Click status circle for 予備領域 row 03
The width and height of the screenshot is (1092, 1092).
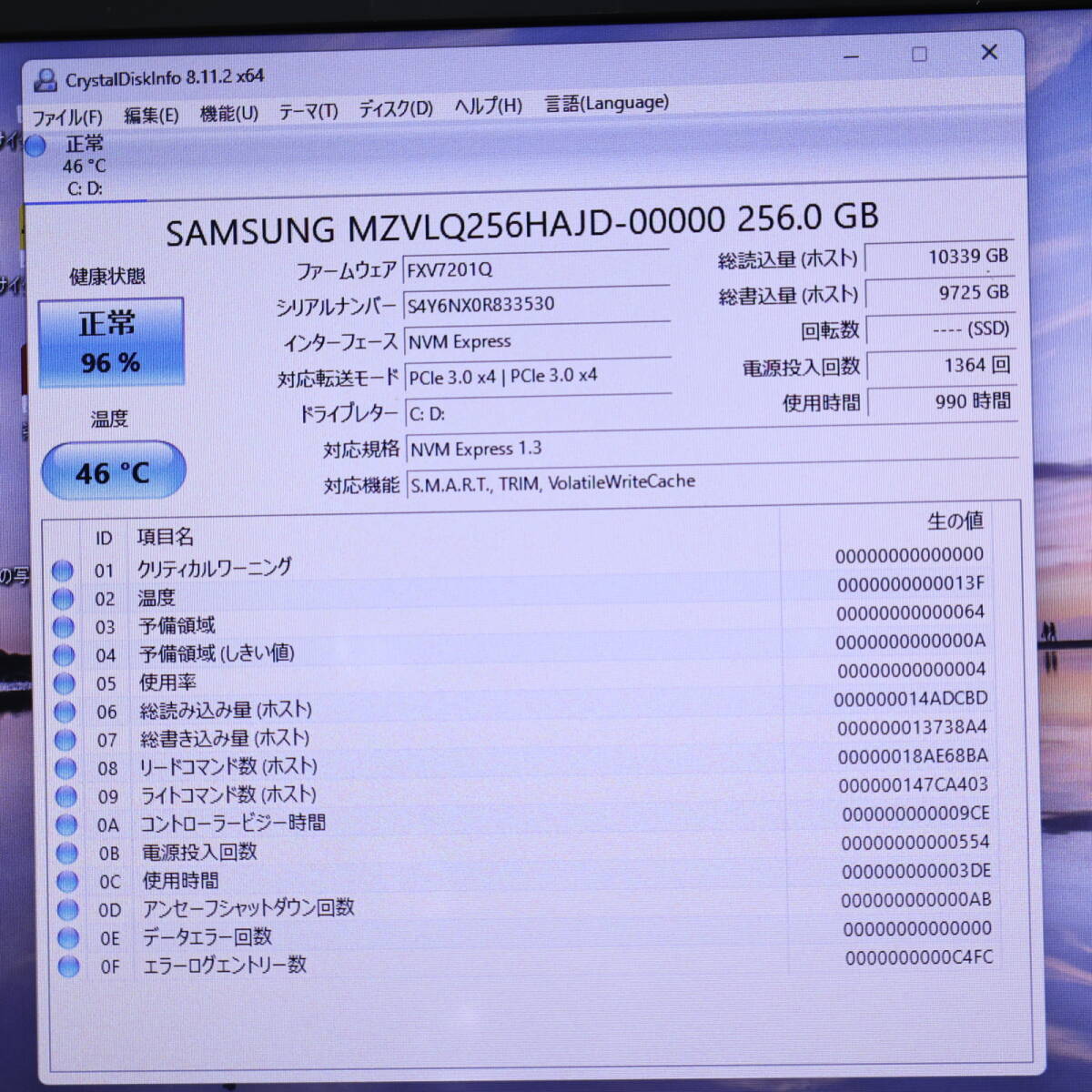tap(64, 627)
